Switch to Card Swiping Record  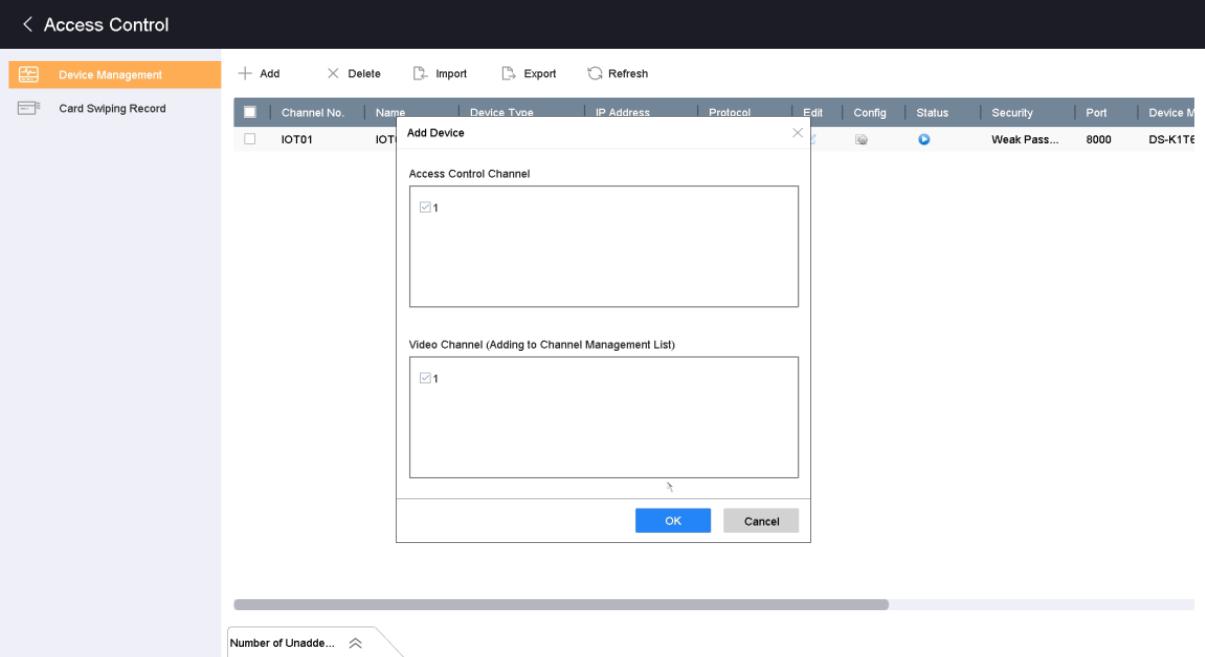tap(110, 108)
